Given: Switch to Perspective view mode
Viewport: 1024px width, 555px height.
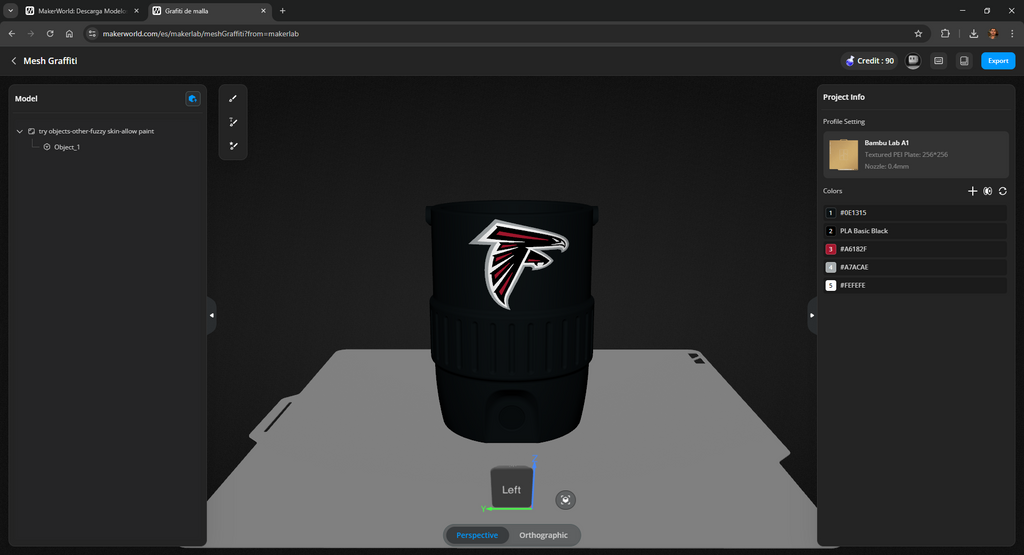Looking at the screenshot, I should pos(477,535).
